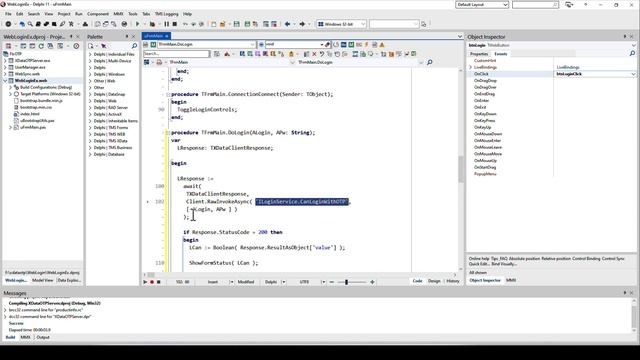Screen dimensions: 640x360
Task: Click the Pause button in main toolbar
Action: click(x=167, y=24)
